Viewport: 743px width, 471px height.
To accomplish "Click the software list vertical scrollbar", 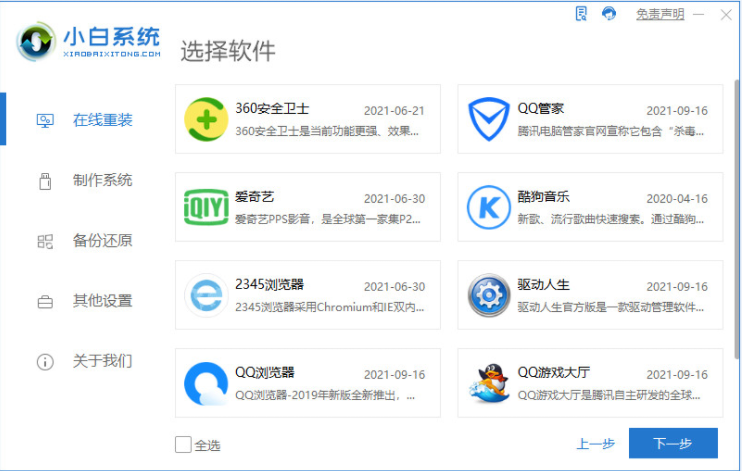I will click(736, 220).
